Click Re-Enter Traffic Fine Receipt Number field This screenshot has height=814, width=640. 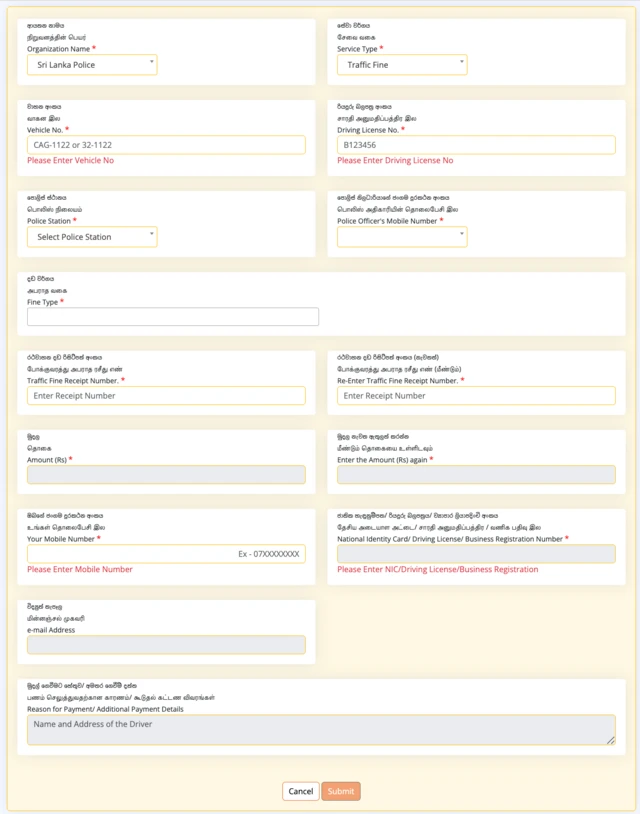[476, 396]
